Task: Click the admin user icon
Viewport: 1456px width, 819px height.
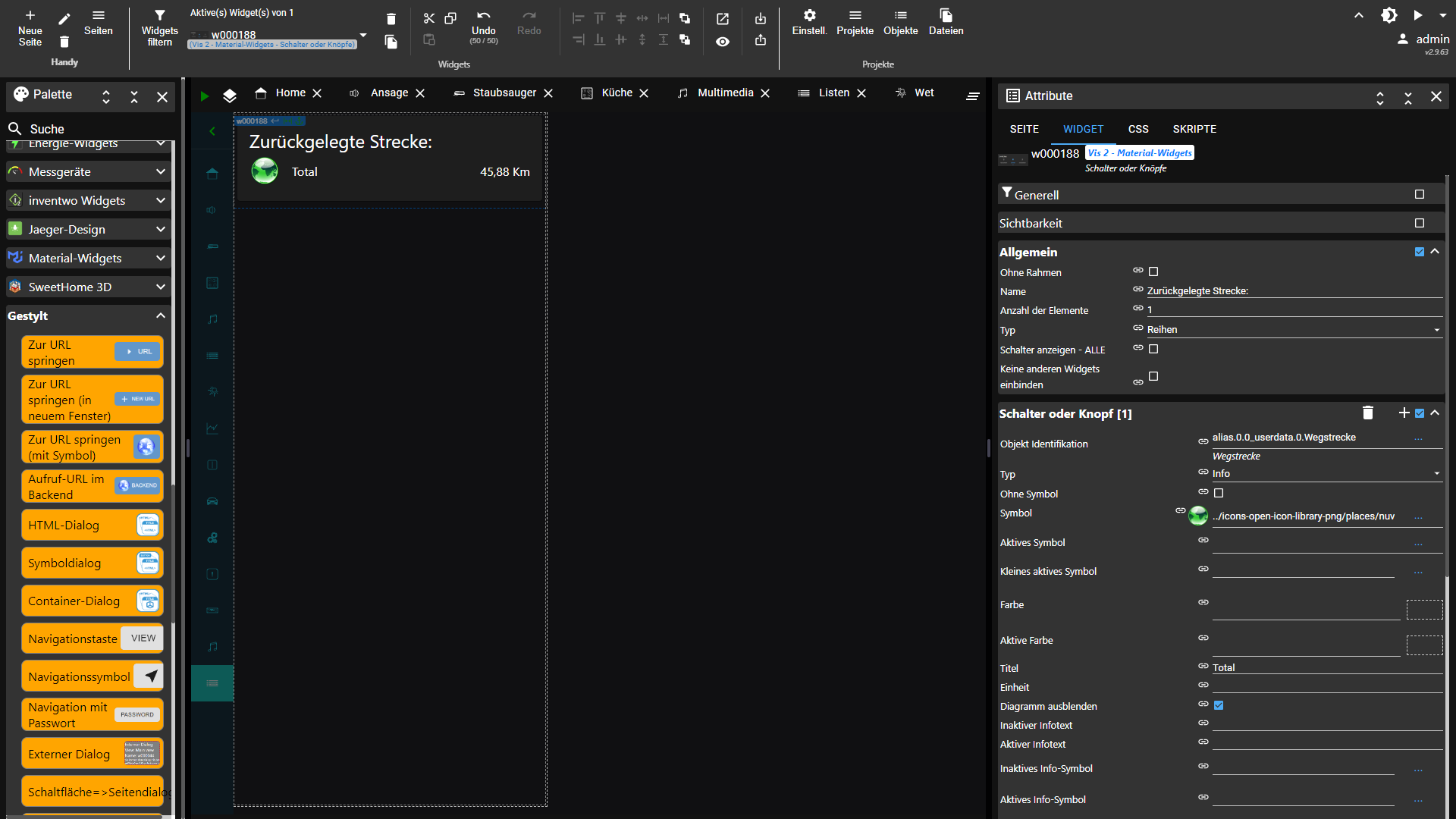Action: tap(1403, 39)
